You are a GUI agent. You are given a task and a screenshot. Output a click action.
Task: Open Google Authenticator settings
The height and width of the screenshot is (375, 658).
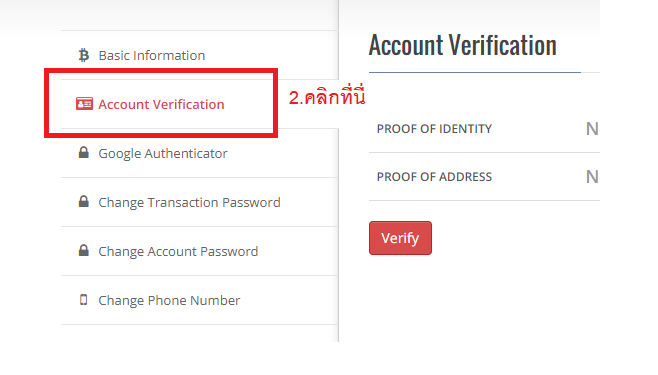(x=199, y=153)
